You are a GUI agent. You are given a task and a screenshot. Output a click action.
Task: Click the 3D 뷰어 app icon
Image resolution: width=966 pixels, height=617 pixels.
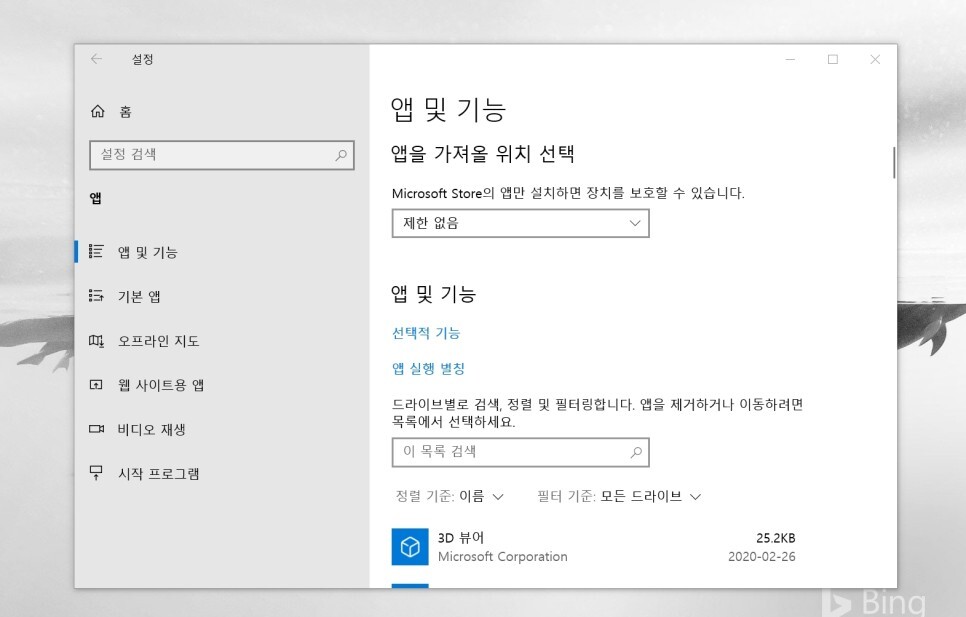coord(410,546)
